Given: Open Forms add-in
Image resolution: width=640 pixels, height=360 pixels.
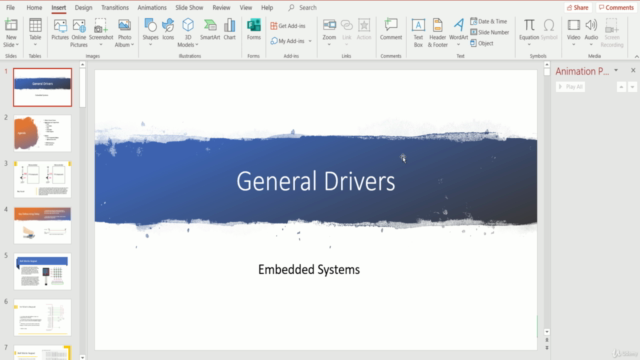Looking at the screenshot, I should [253, 29].
